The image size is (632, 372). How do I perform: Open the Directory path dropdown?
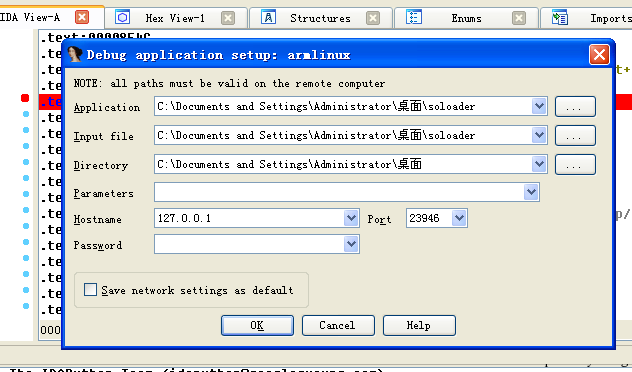(539, 164)
